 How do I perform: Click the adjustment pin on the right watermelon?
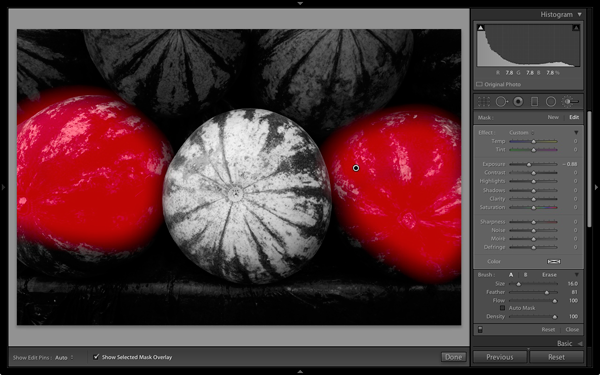[356, 168]
